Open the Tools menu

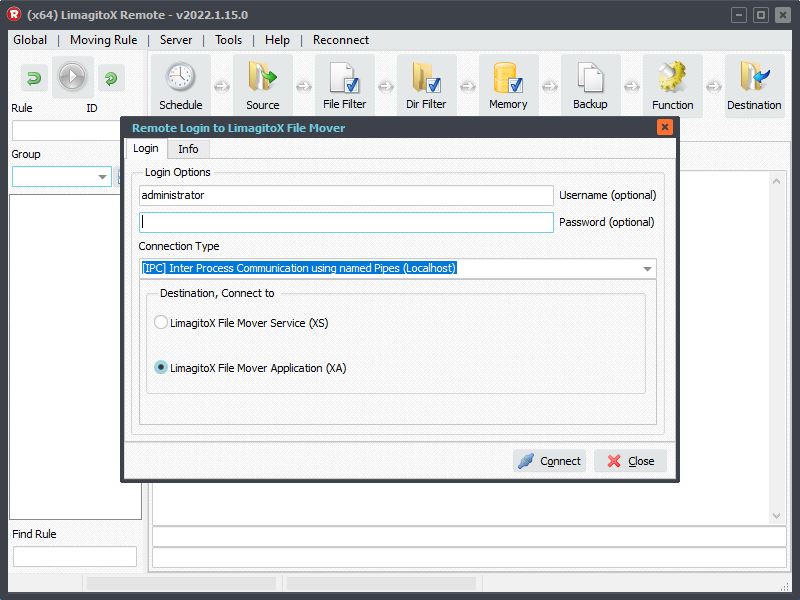228,40
